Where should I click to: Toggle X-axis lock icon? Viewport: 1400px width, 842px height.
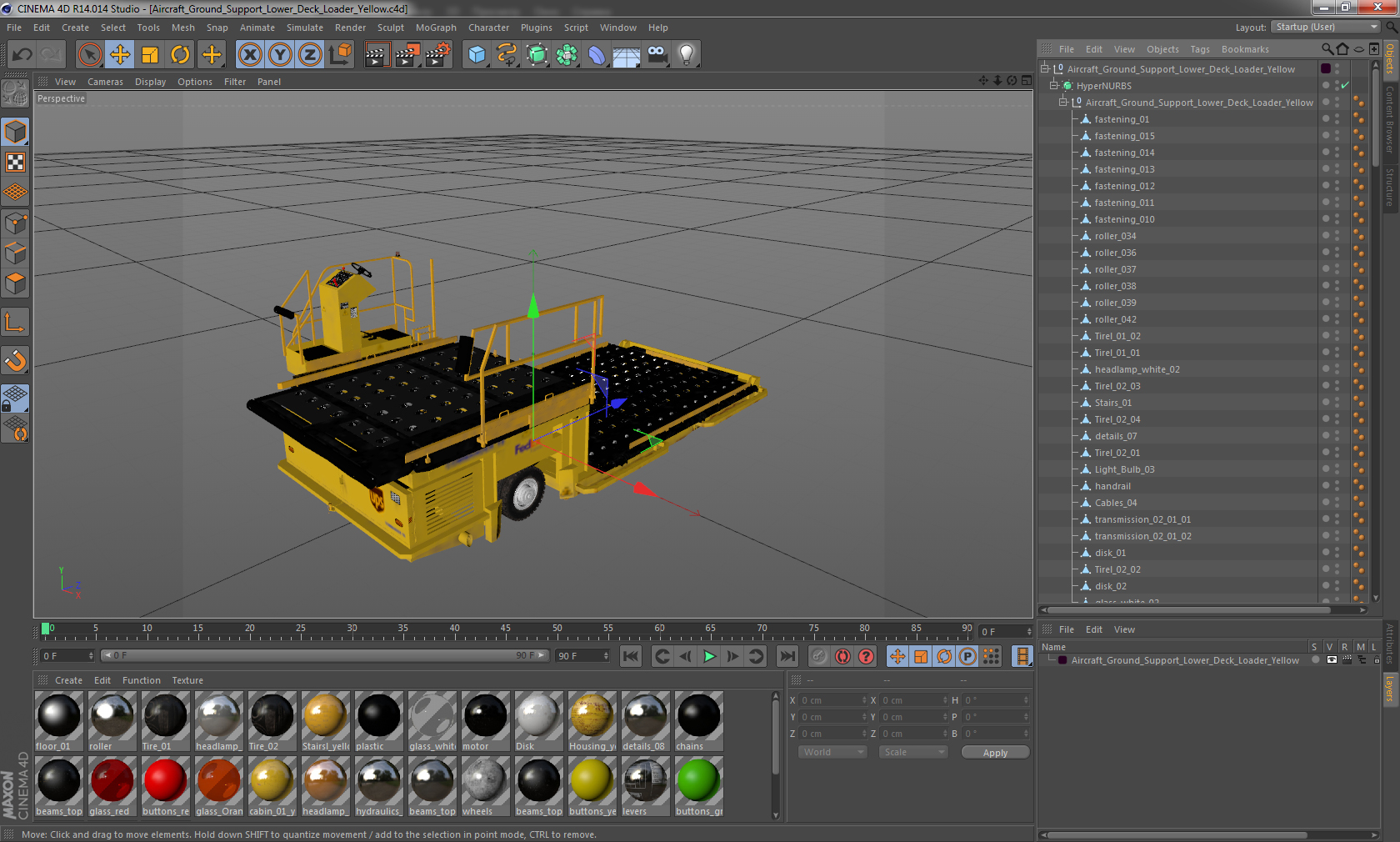click(x=249, y=55)
